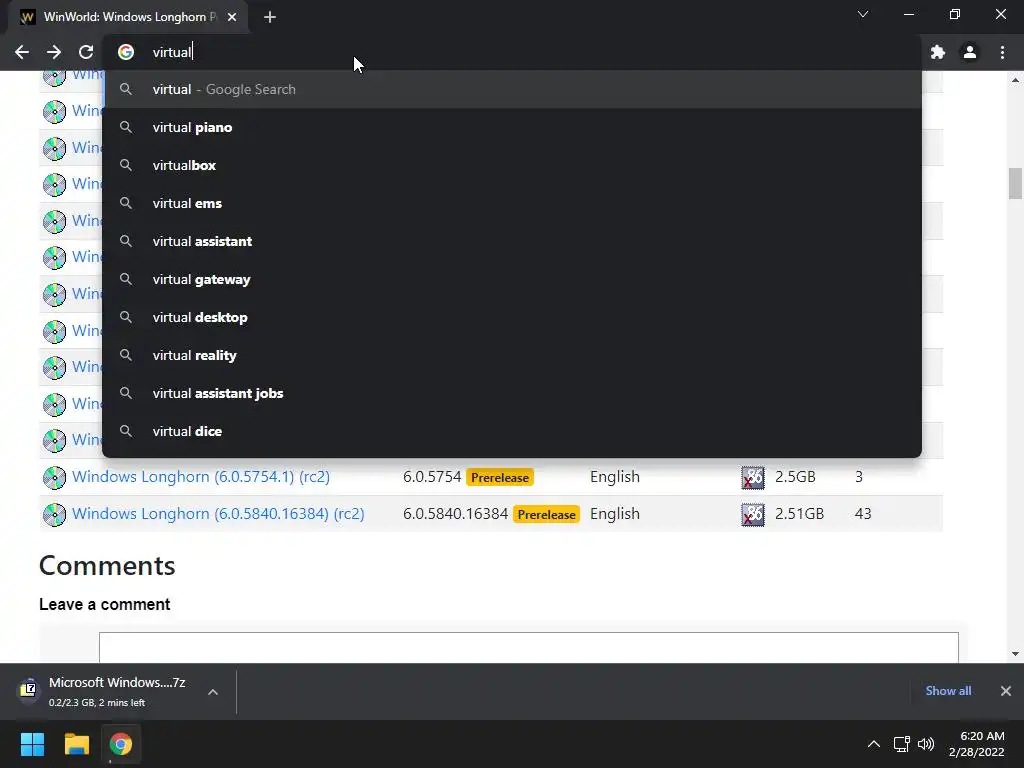Image resolution: width=1024 pixels, height=768 pixels.
Task: Click the 2.5GB size cell
Action: [795, 477]
